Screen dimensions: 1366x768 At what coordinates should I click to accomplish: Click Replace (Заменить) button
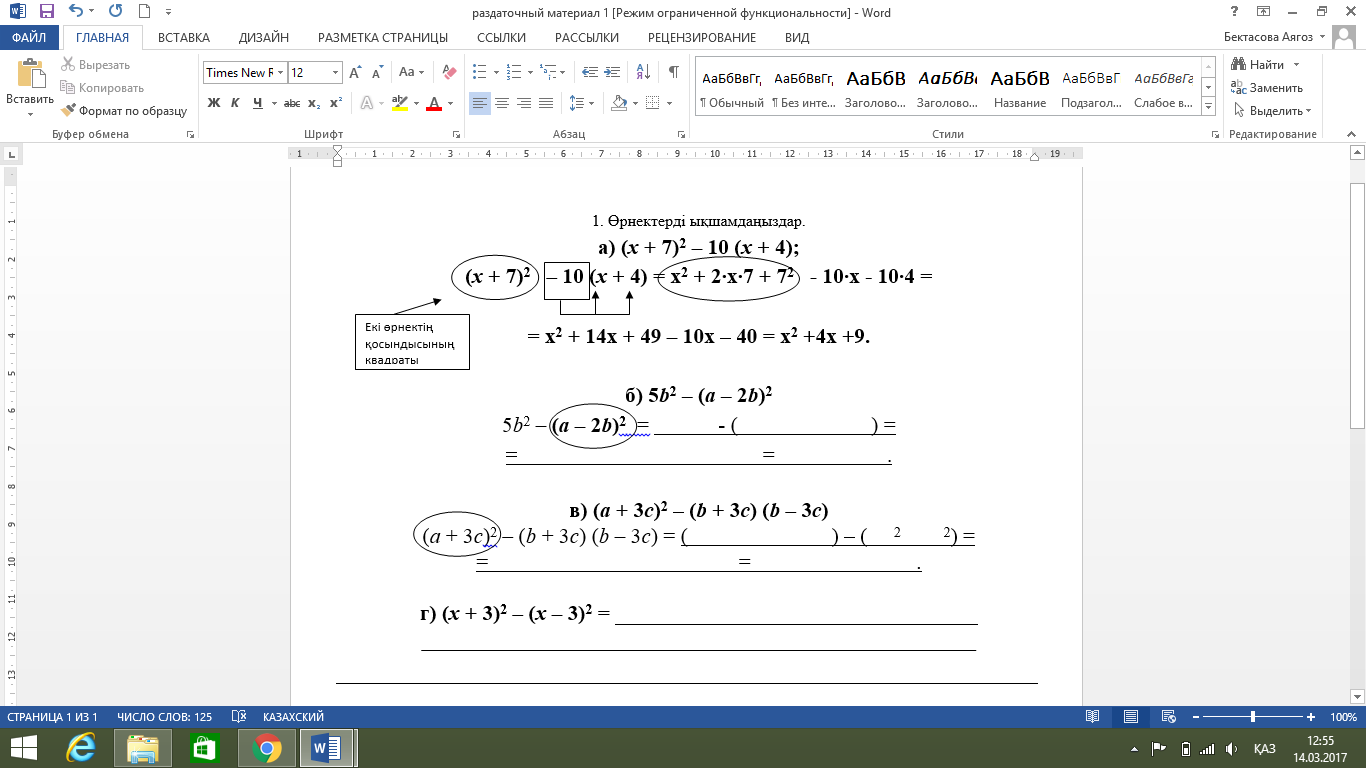1267,88
